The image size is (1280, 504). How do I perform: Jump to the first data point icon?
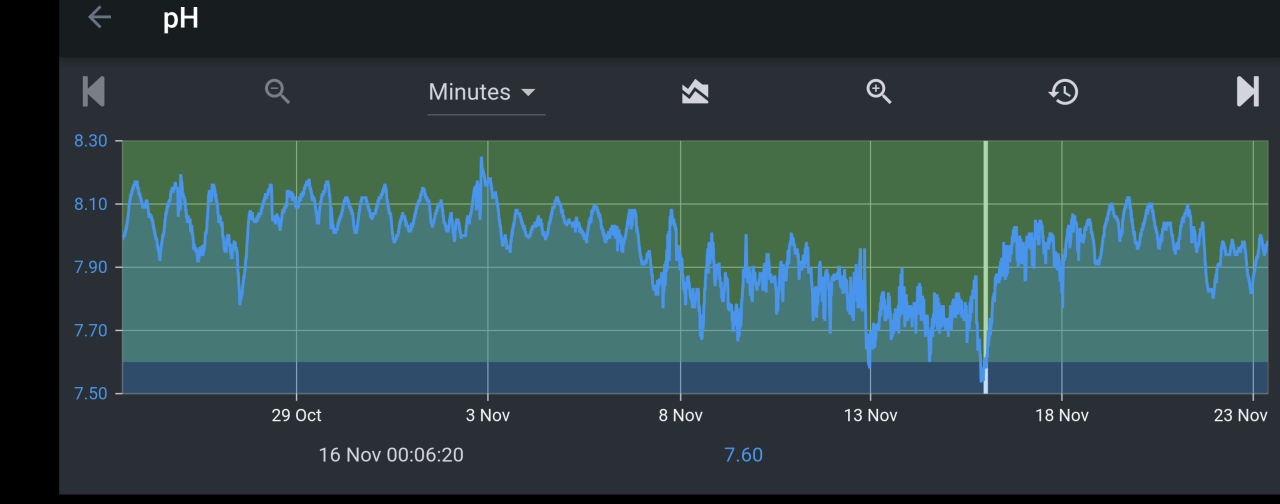pos(93,92)
